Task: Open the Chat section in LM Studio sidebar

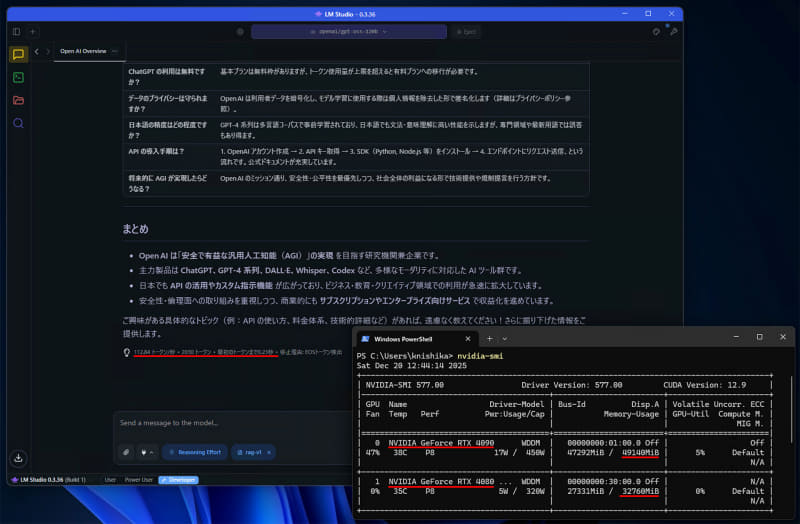Action: [x=18, y=54]
